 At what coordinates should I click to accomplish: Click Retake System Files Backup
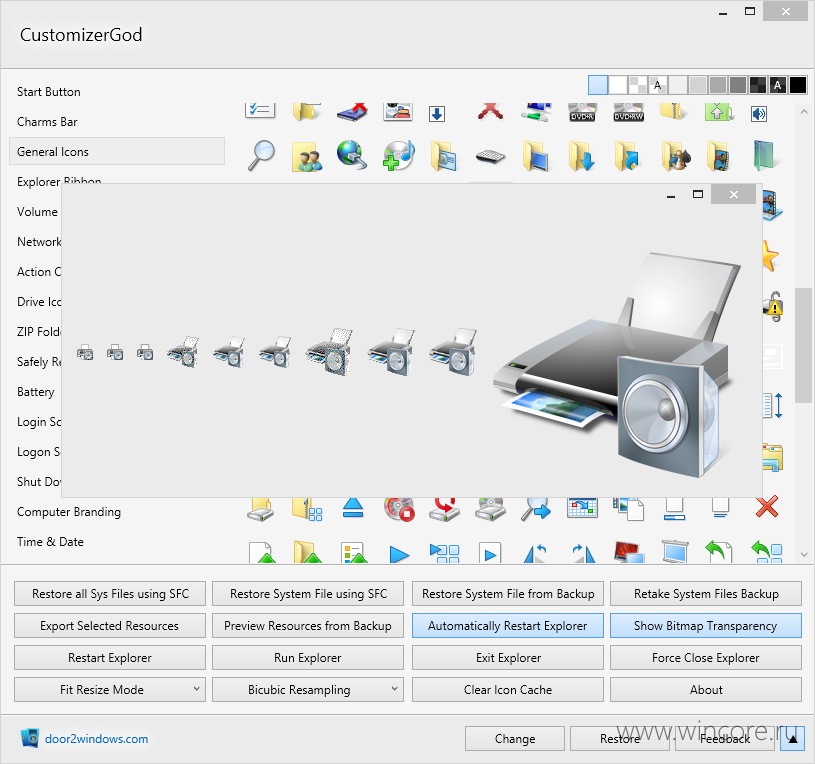(x=705, y=594)
